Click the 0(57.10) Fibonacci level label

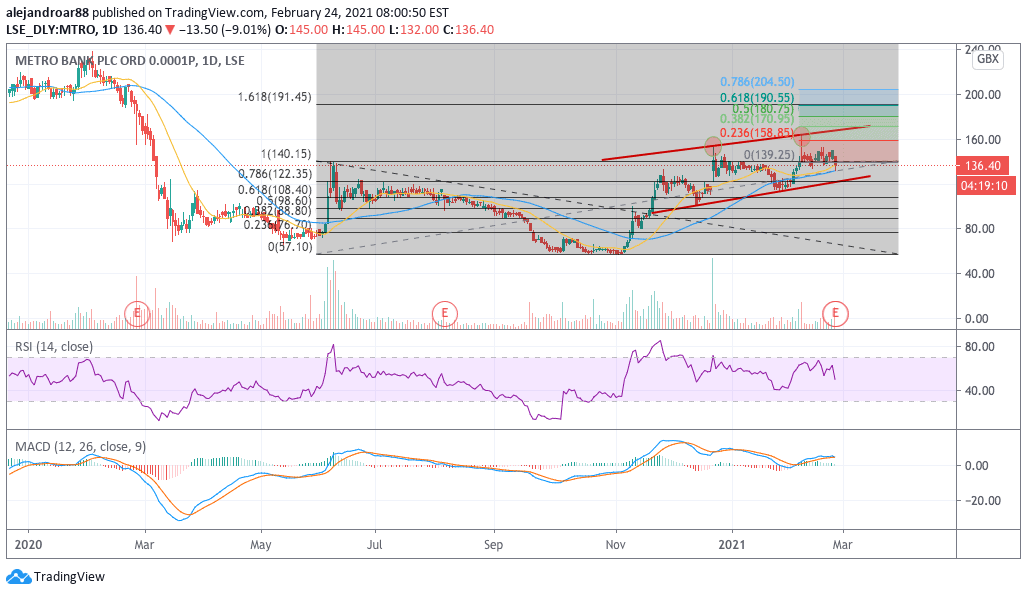(x=290, y=247)
